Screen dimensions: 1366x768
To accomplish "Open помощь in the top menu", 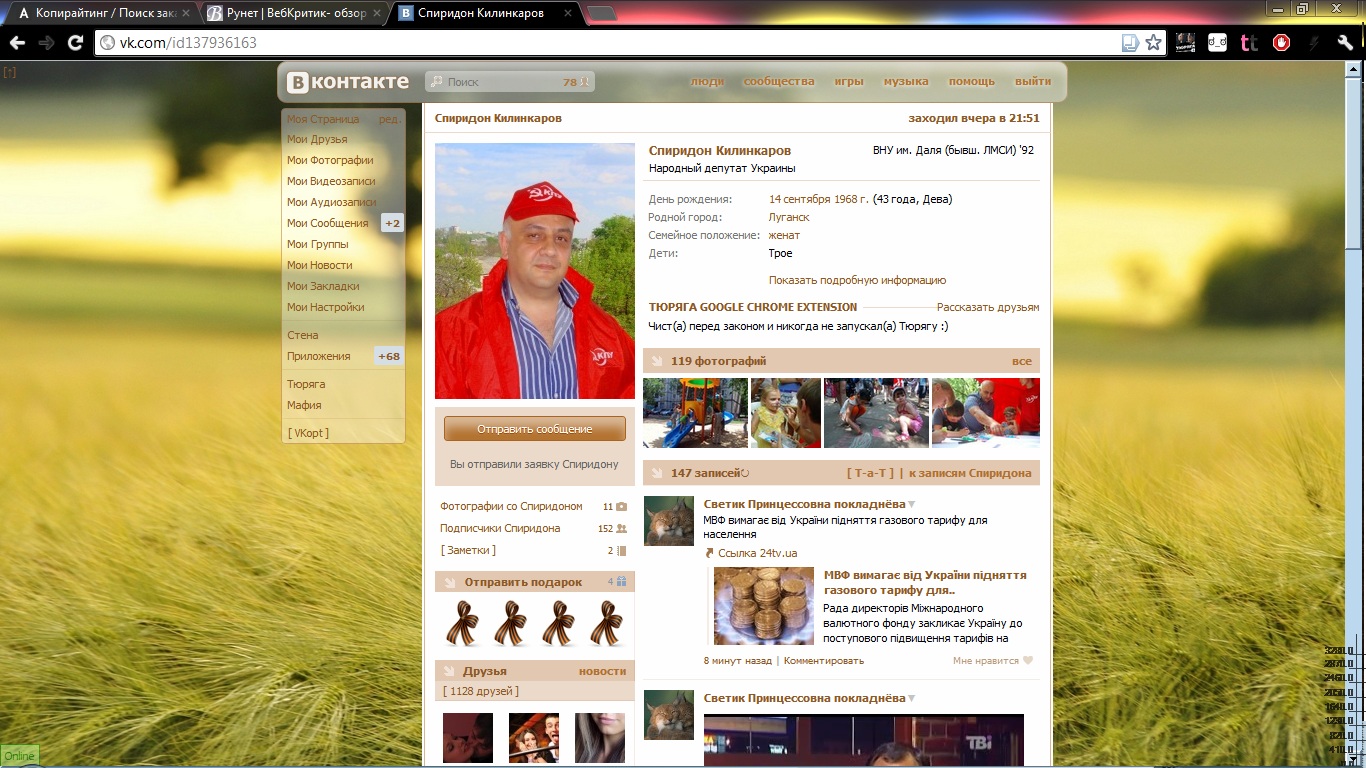I will point(972,81).
